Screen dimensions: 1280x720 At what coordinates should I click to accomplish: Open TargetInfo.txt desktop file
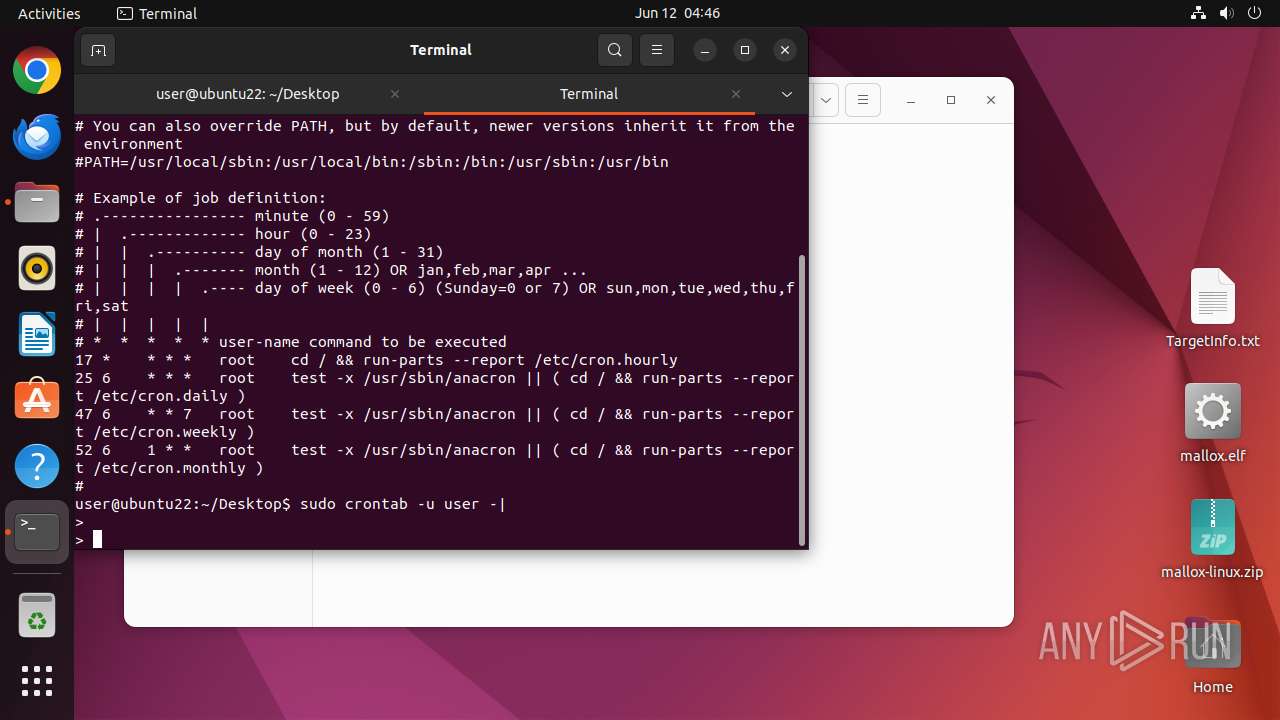1212,309
